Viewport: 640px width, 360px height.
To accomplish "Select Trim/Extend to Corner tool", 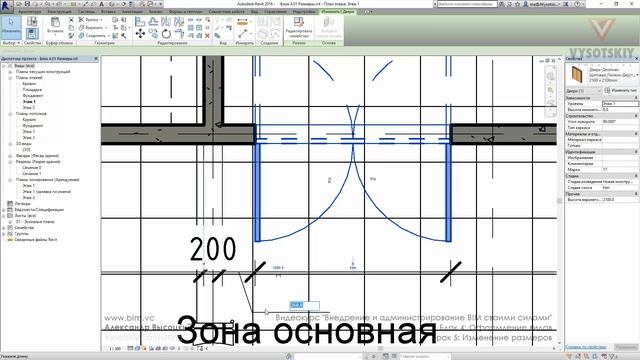I will pyautogui.click(x=179, y=33).
